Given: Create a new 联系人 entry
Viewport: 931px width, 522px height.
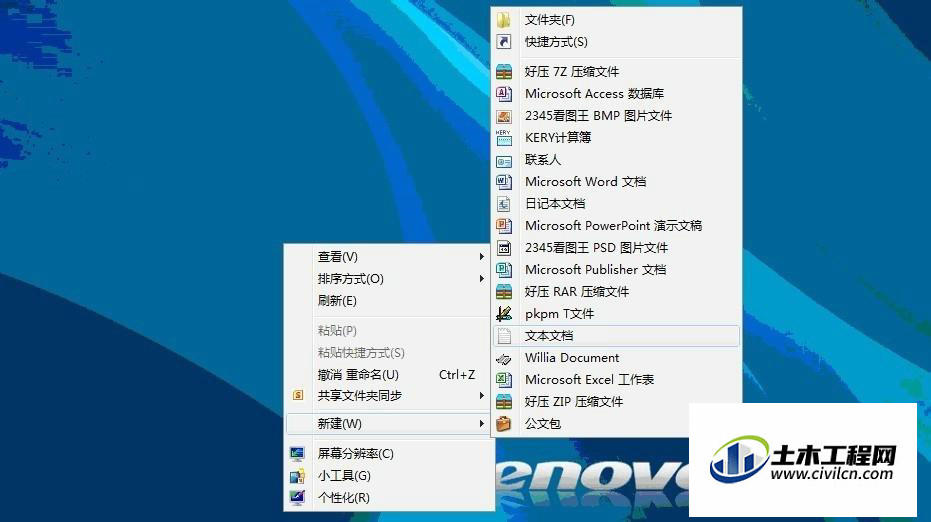Looking at the screenshot, I should tap(616, 160).
